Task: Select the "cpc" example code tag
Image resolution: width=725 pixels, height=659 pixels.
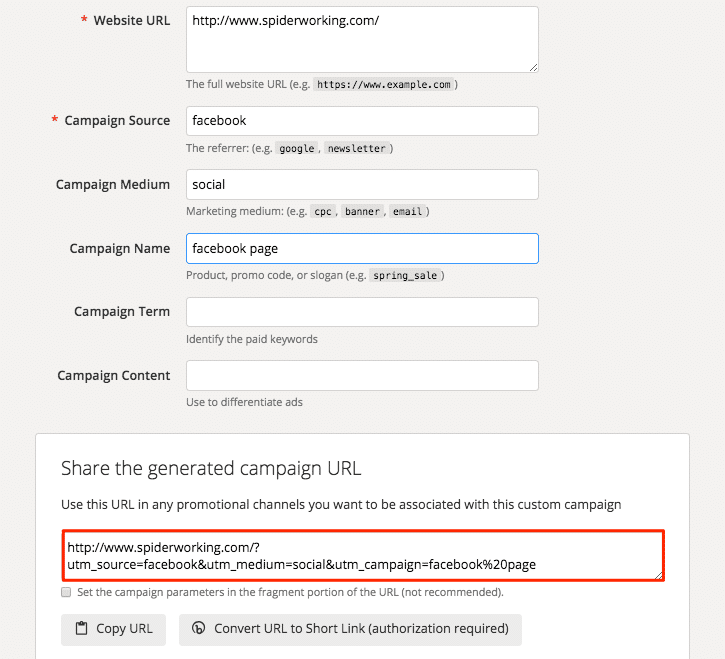Action: [323, 212]
